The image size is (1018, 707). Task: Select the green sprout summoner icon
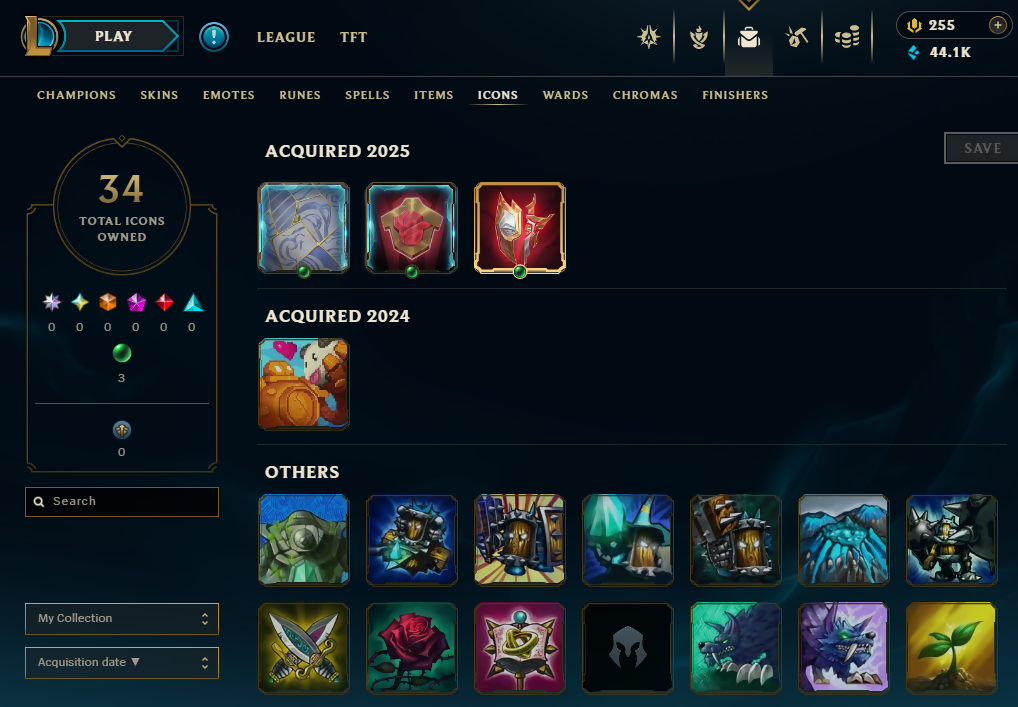pos(951,648)
